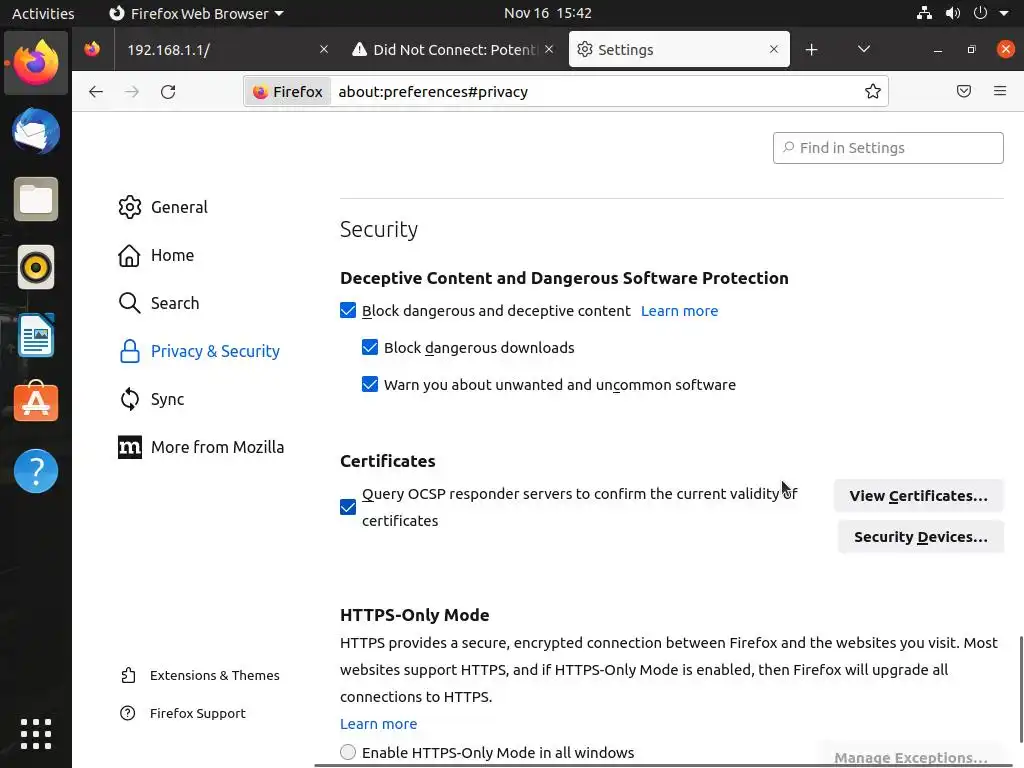Reload the current page
The height and width of the screenshot is (768, 1024).
coord(168,91)
